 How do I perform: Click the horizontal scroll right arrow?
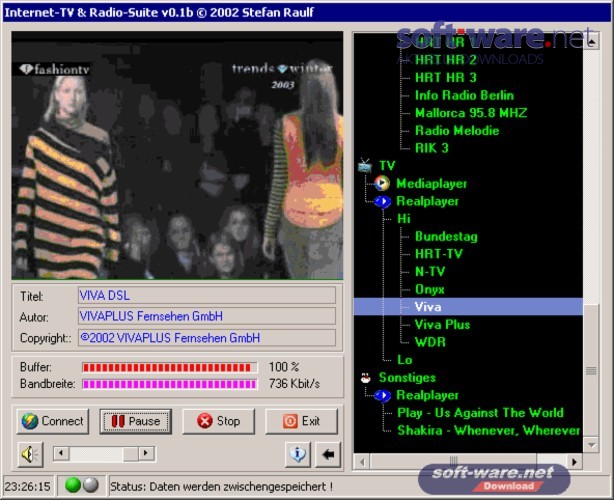pyautogui.click(x=575, y=462)
